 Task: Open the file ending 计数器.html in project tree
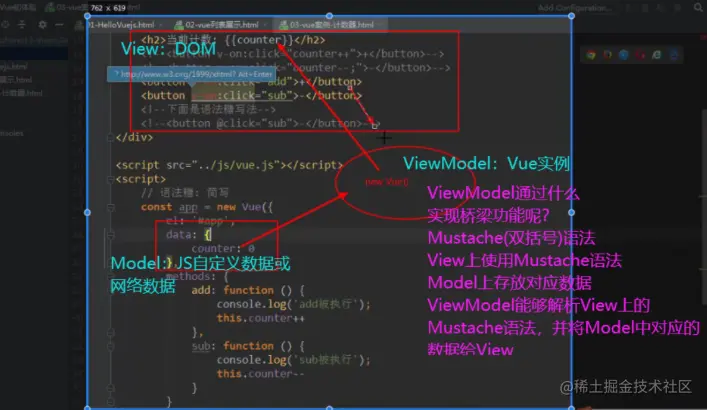point(22,93)
